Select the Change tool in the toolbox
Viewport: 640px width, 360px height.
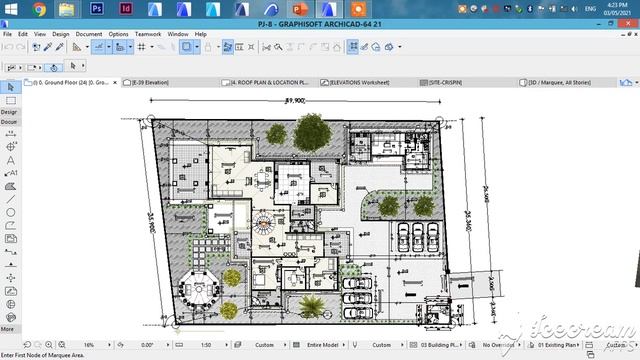point(11,317)
